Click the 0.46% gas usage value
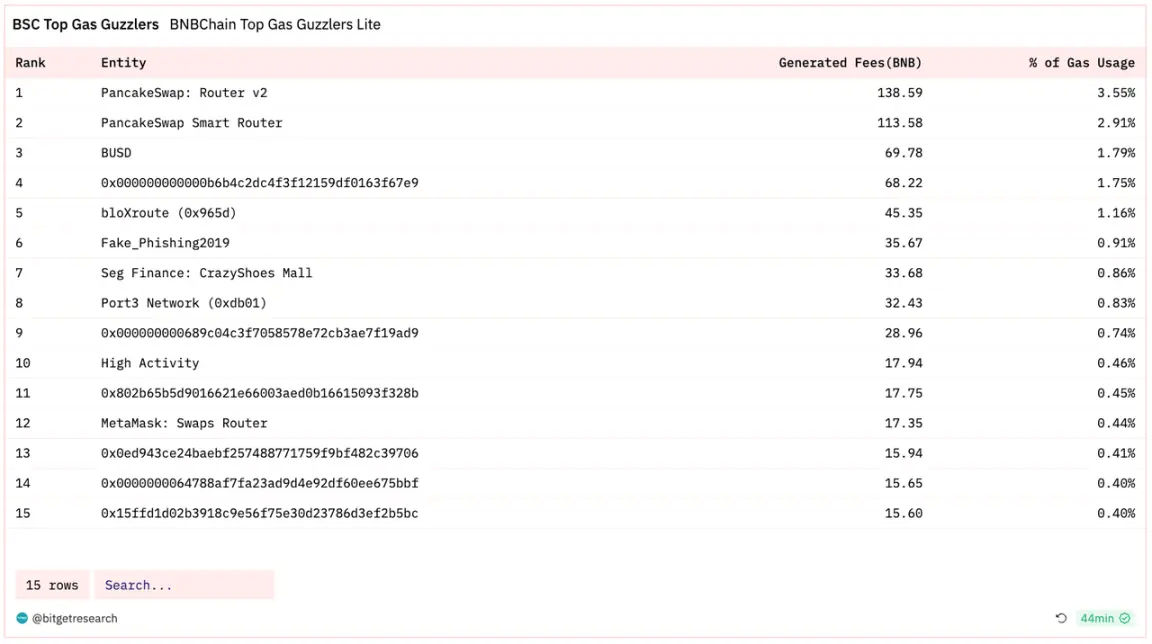Screen dimensions: 1152x644 coord(1116,363)
